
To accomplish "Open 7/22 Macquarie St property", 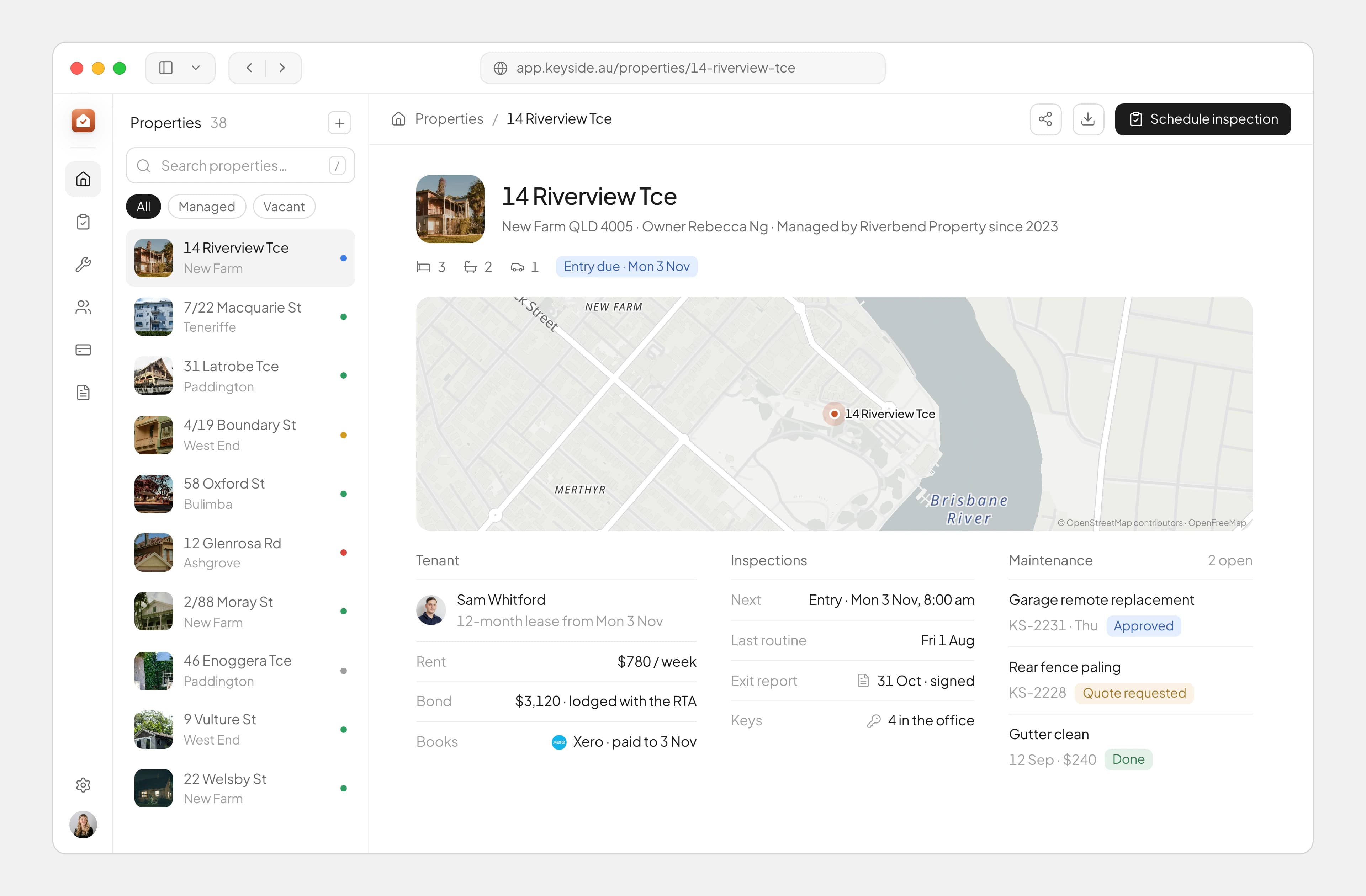I will (240, 317).
